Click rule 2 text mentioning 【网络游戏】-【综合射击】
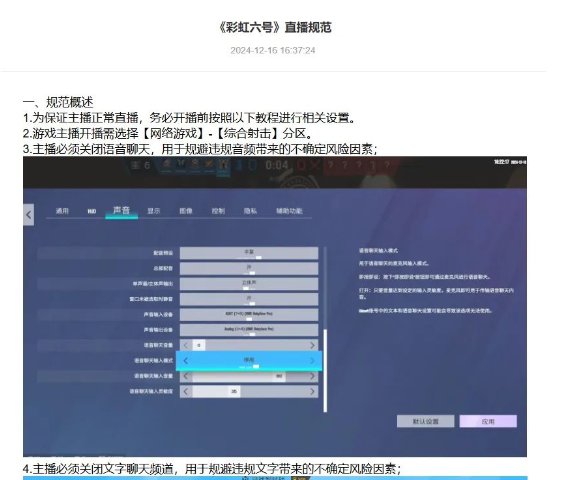The width and height of the screenshot is (573, 480). (168, 133)
